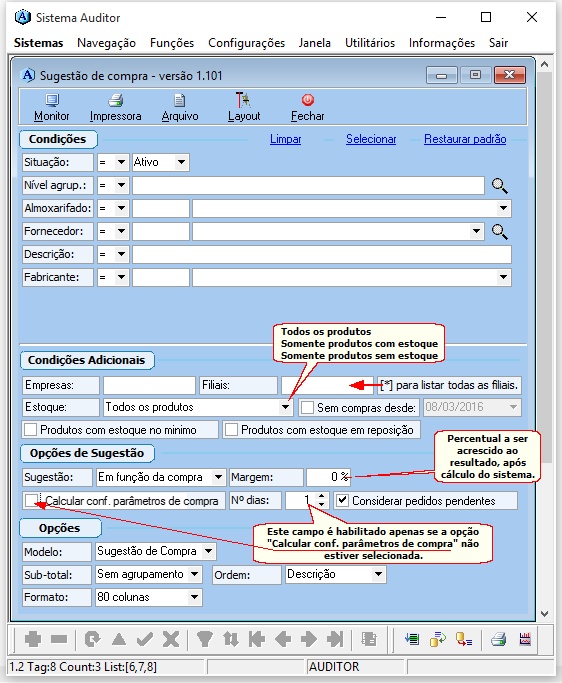Open the Layout editor icon
The height and width of the screenshot is (683, 562).
pyautogui.click(x=243, y=100)
